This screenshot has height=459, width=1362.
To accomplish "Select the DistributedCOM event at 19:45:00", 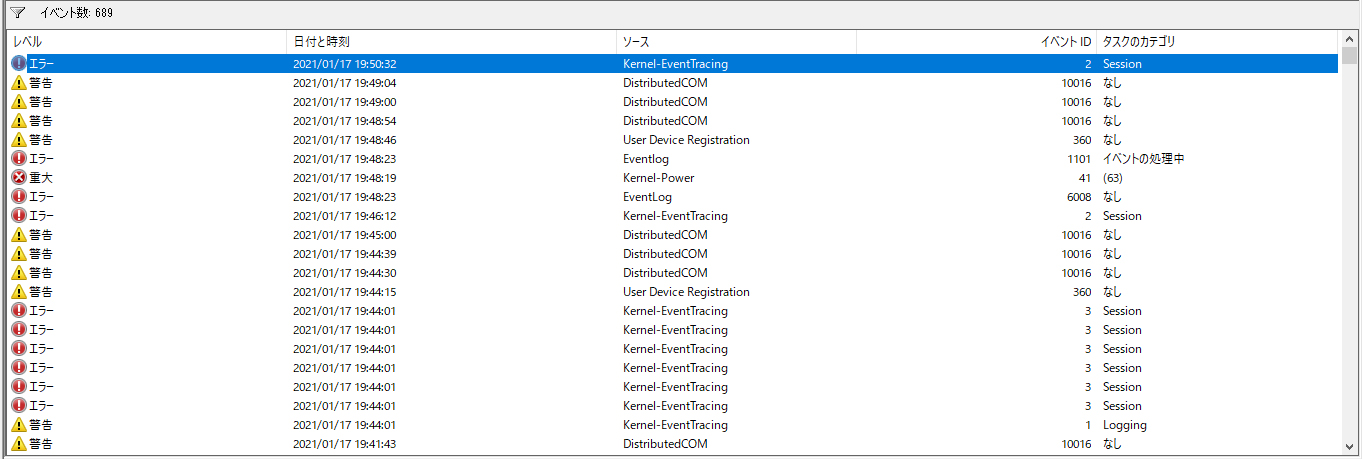I will [665, 235].
